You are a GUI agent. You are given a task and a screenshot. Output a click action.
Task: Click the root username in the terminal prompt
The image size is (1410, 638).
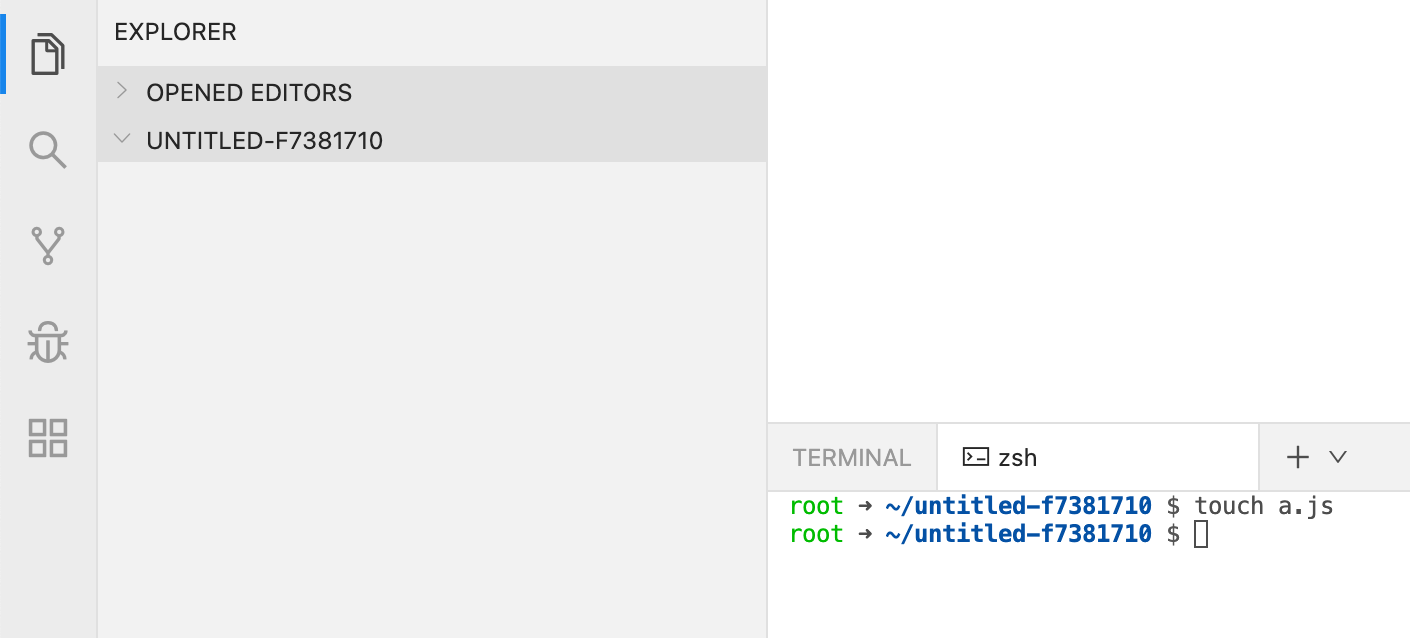[816, 505]
